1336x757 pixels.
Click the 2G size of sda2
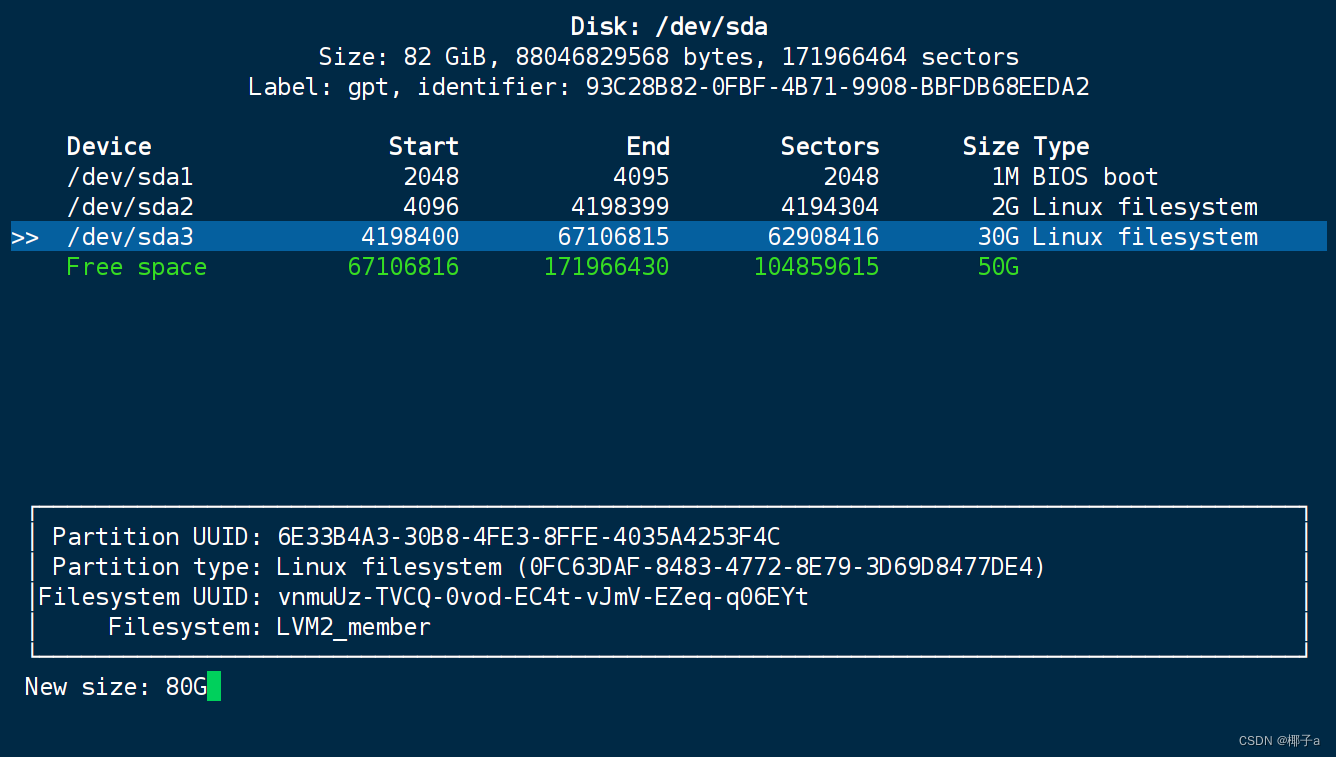click(x=1005, y=207)
